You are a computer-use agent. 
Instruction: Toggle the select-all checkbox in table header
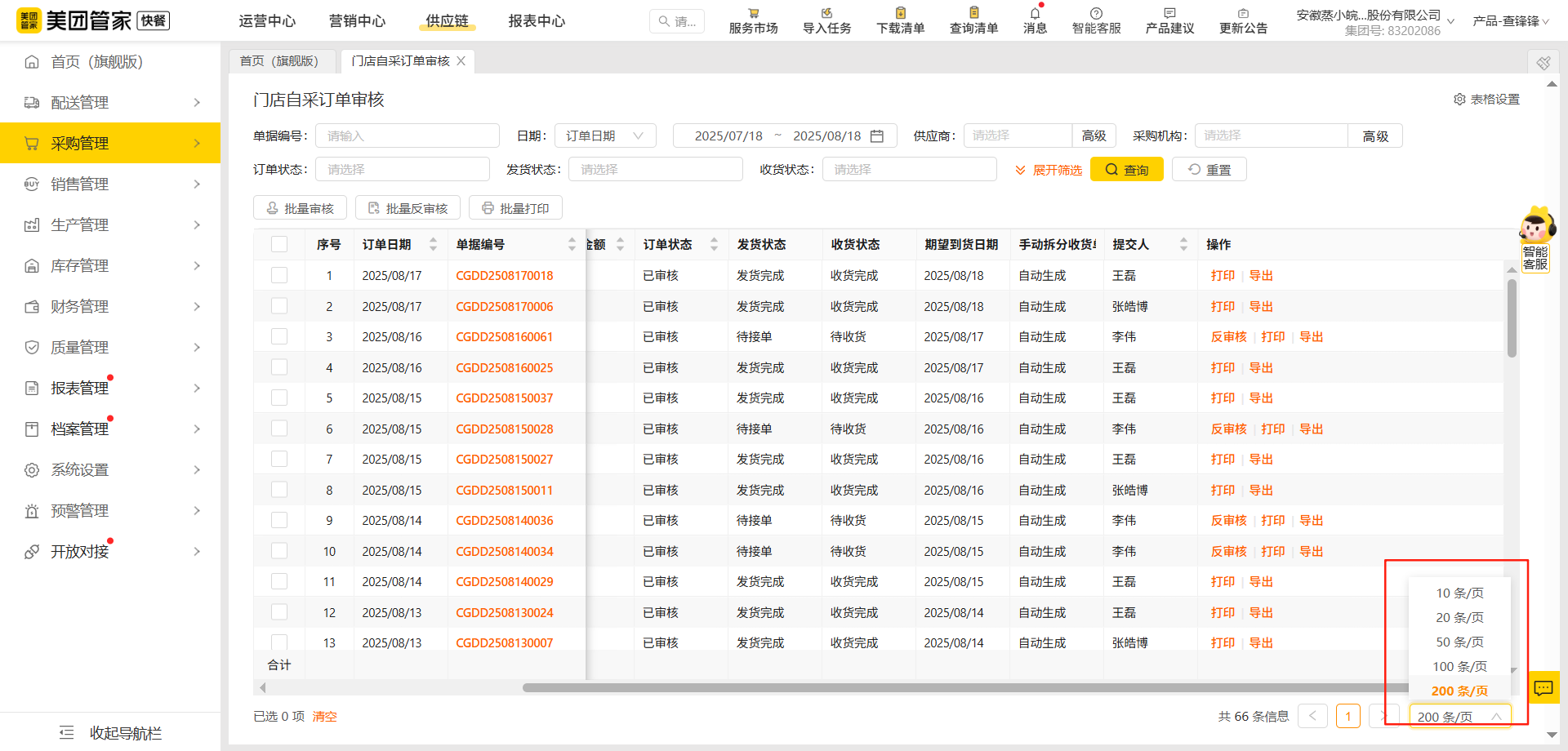[279, 243]
